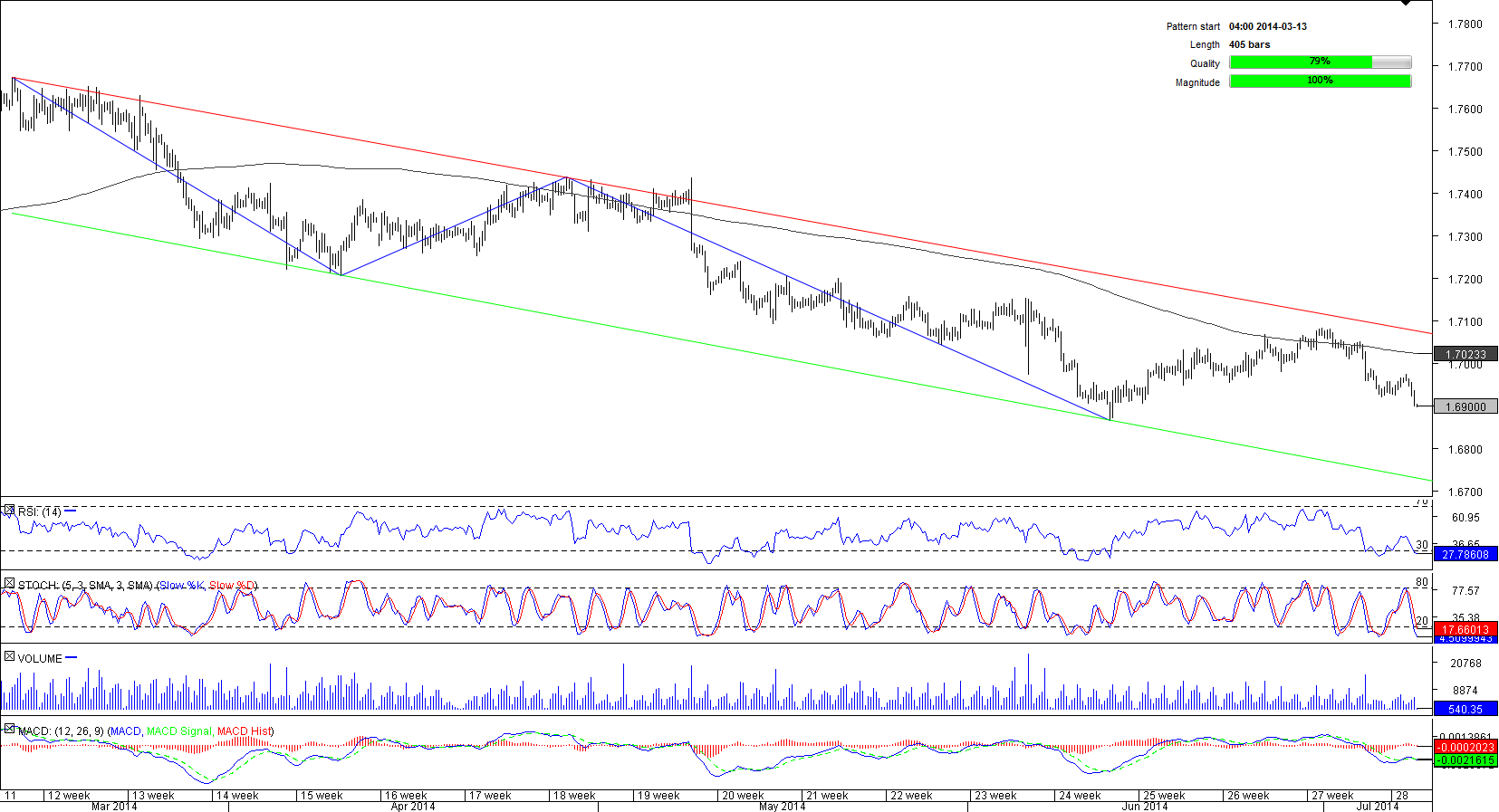Screen dimensions: 1499x812
Task: Select the Jun 2014 month label
Action: pos(1144,806)
